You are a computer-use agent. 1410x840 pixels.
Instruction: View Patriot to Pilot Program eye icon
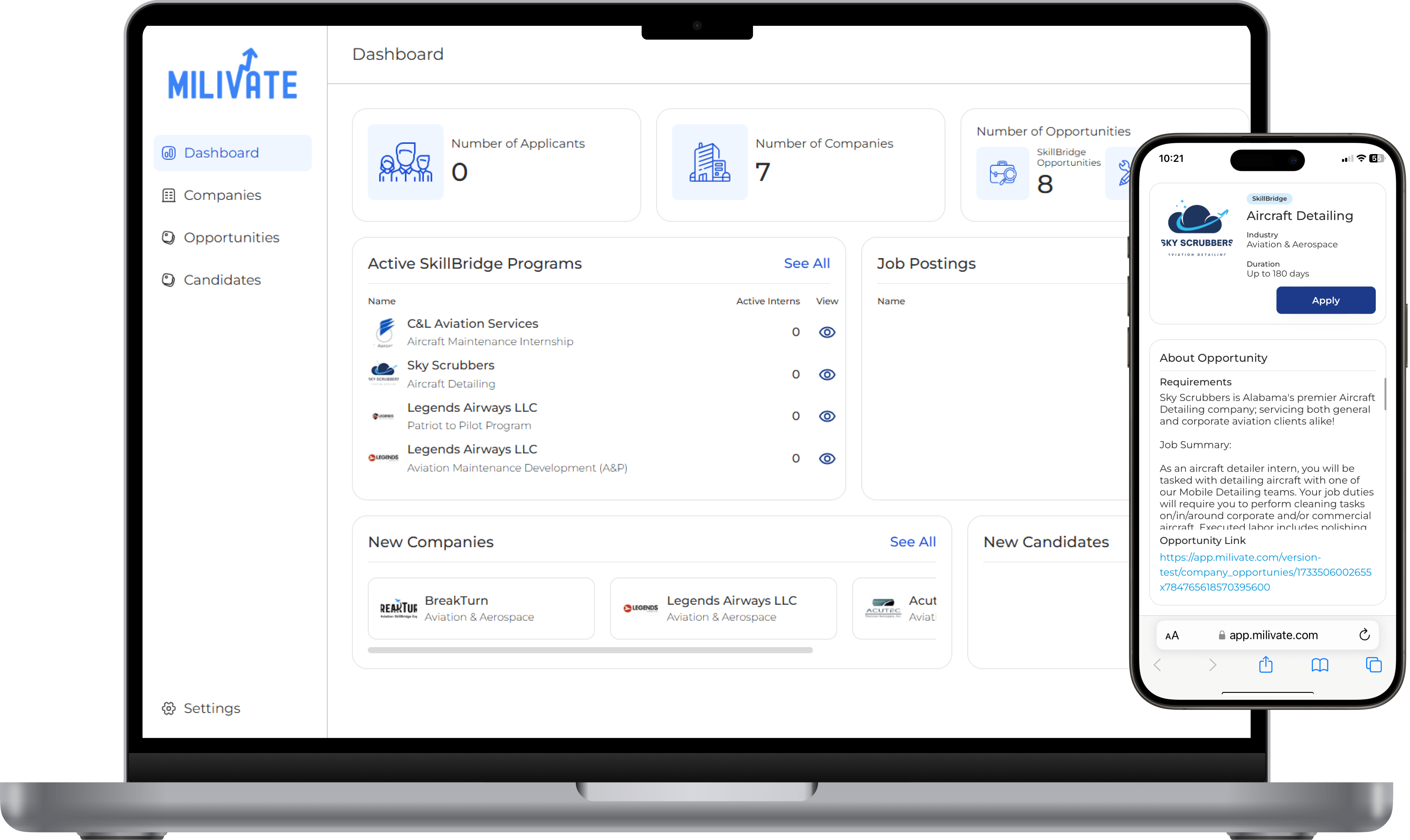827,416
